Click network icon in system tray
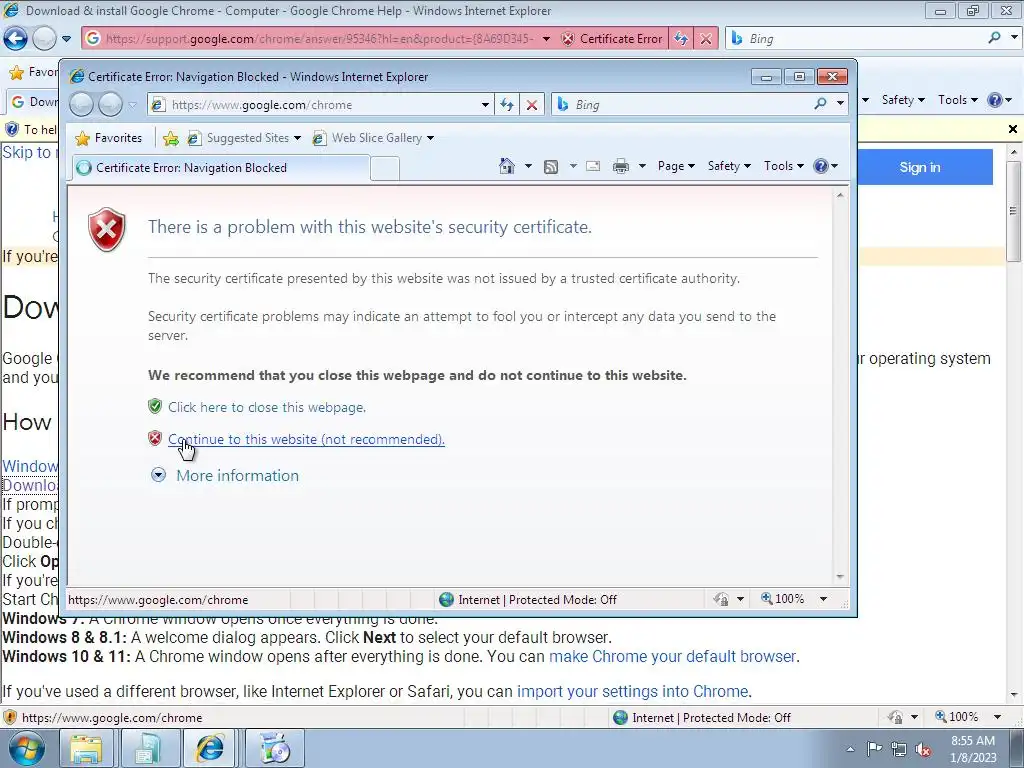1024x768 pixels. 899,749
